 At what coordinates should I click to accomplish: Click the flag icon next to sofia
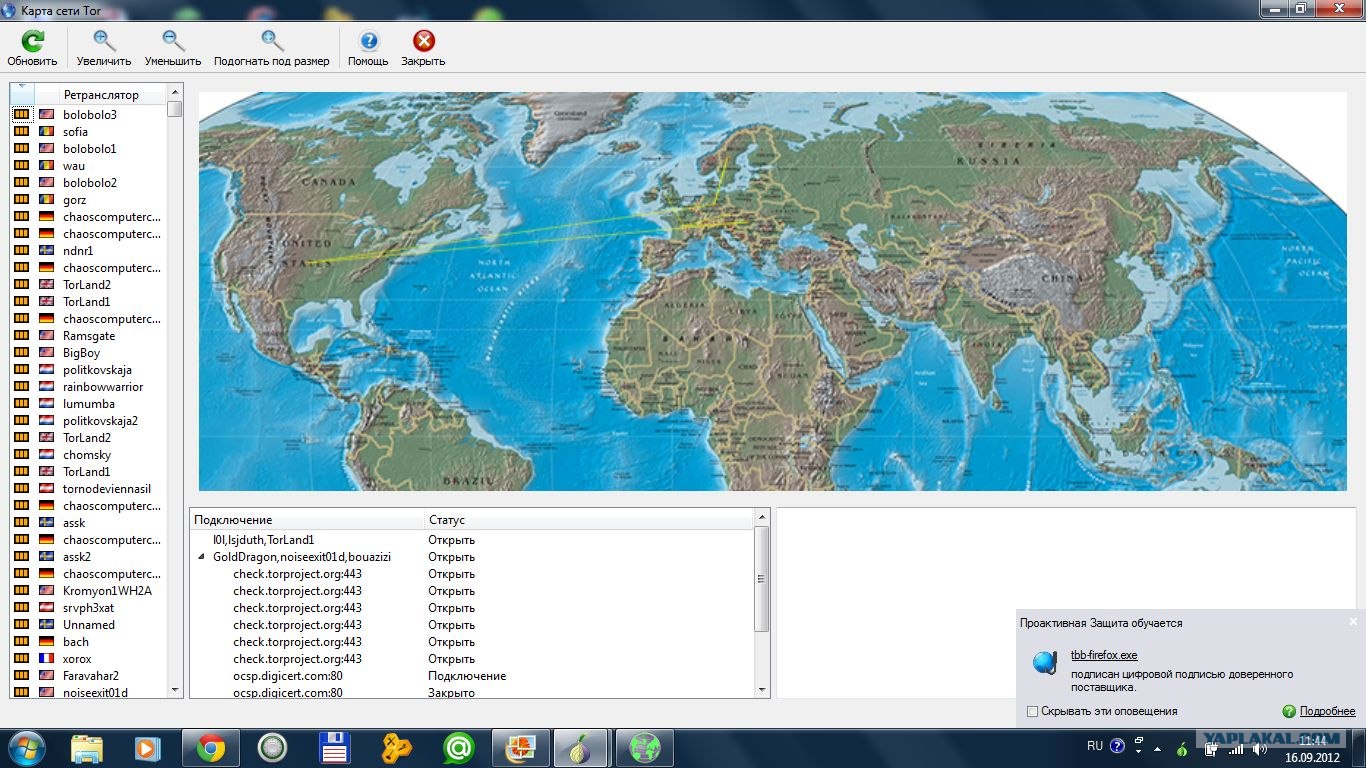[47, 132]
